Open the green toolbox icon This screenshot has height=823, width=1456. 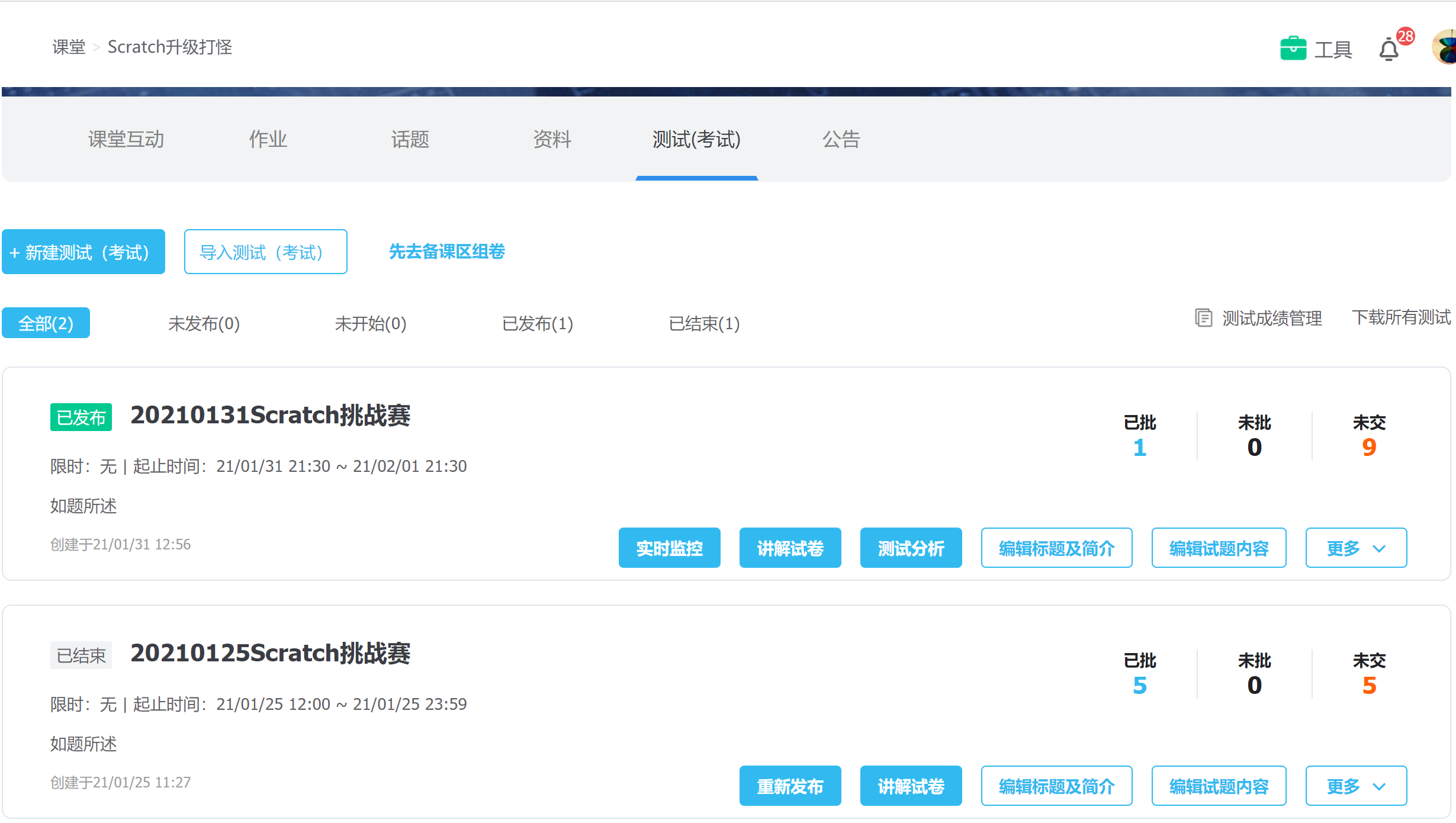[1293, 49]
